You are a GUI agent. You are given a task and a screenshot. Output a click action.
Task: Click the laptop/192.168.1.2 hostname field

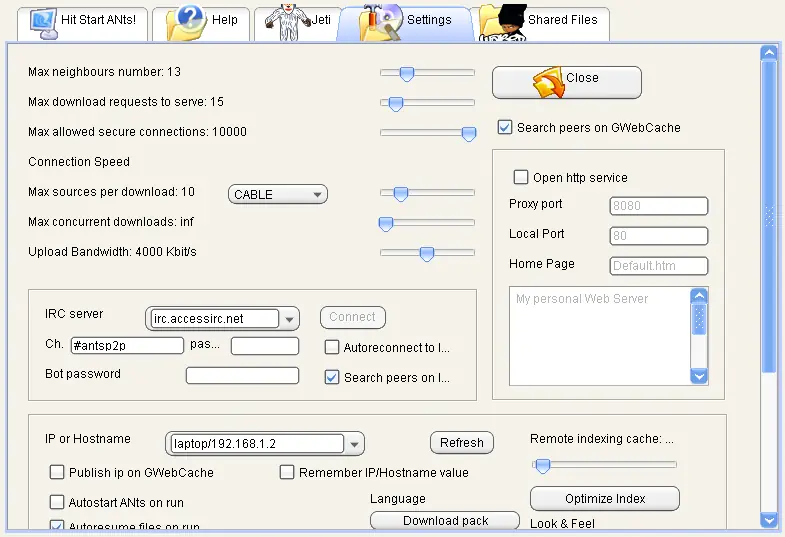[257, 443]
